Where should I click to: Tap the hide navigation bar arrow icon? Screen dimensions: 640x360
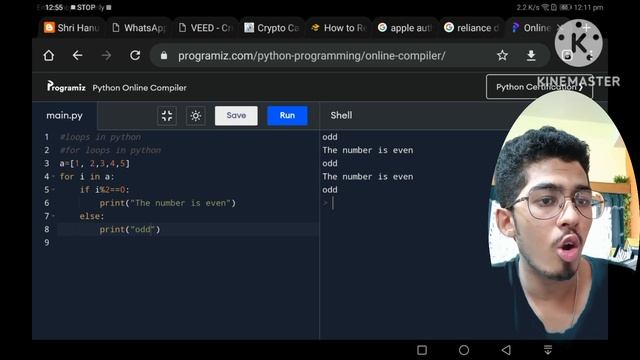coord(548,349)
